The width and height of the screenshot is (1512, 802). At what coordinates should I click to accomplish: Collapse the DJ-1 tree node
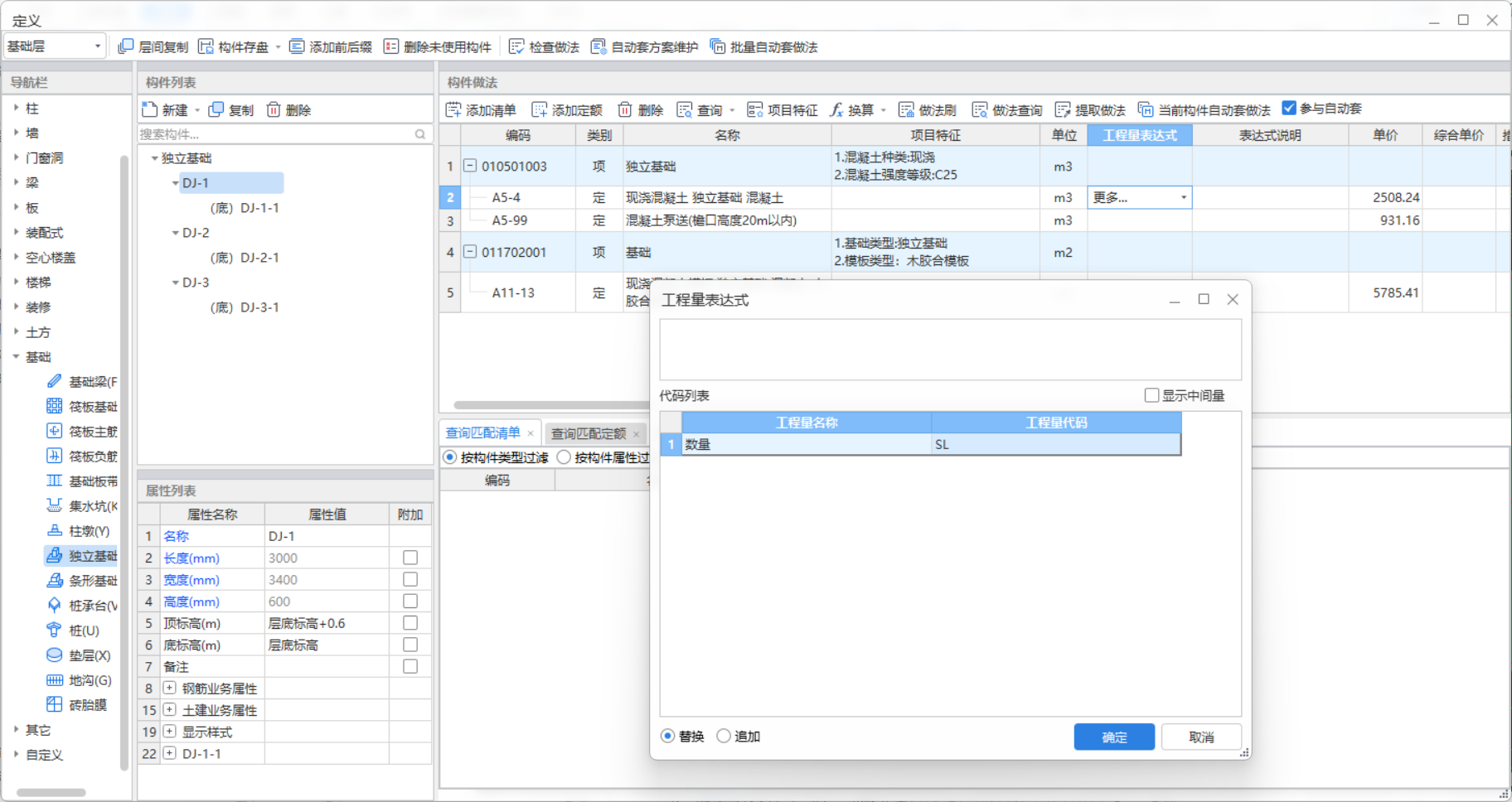[176, 183]
